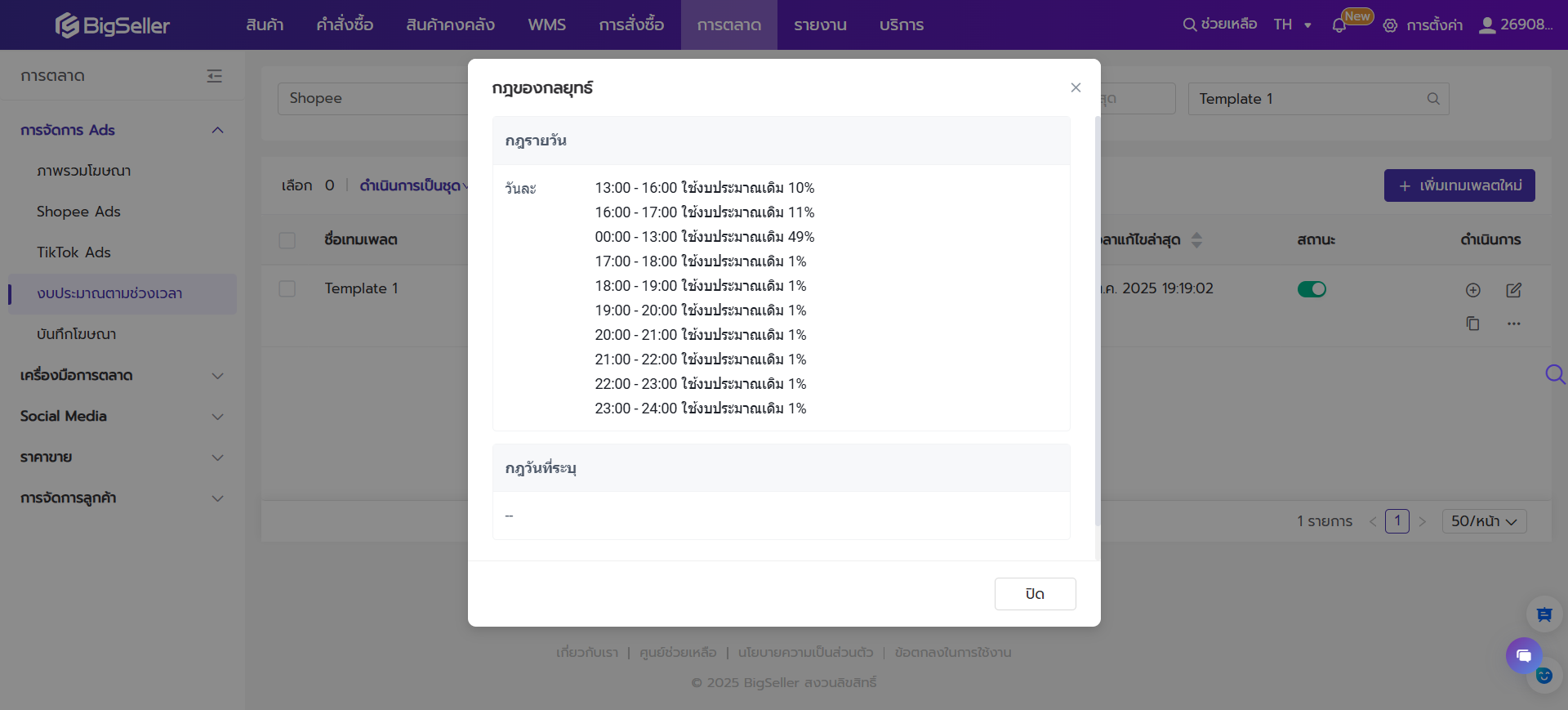Image resolution: width=1568 pixels, height=710 pixels.
Task: Open the เกี่ยวกับเรา footer link
Action: 587,653
